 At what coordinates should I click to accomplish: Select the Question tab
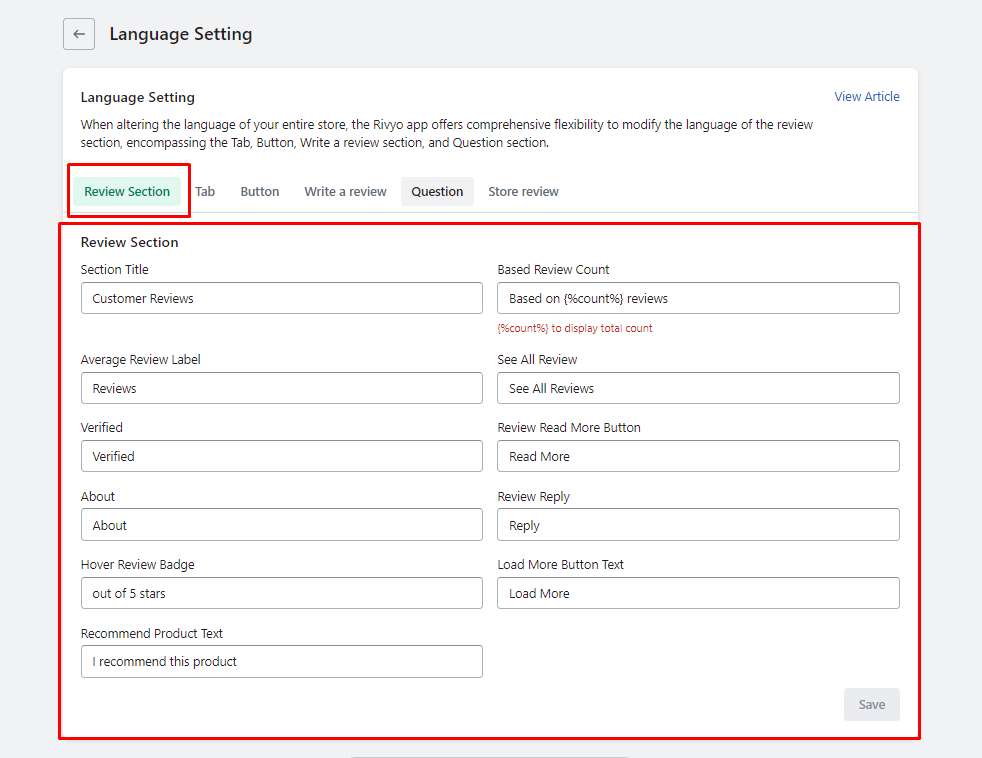[437, 191]
